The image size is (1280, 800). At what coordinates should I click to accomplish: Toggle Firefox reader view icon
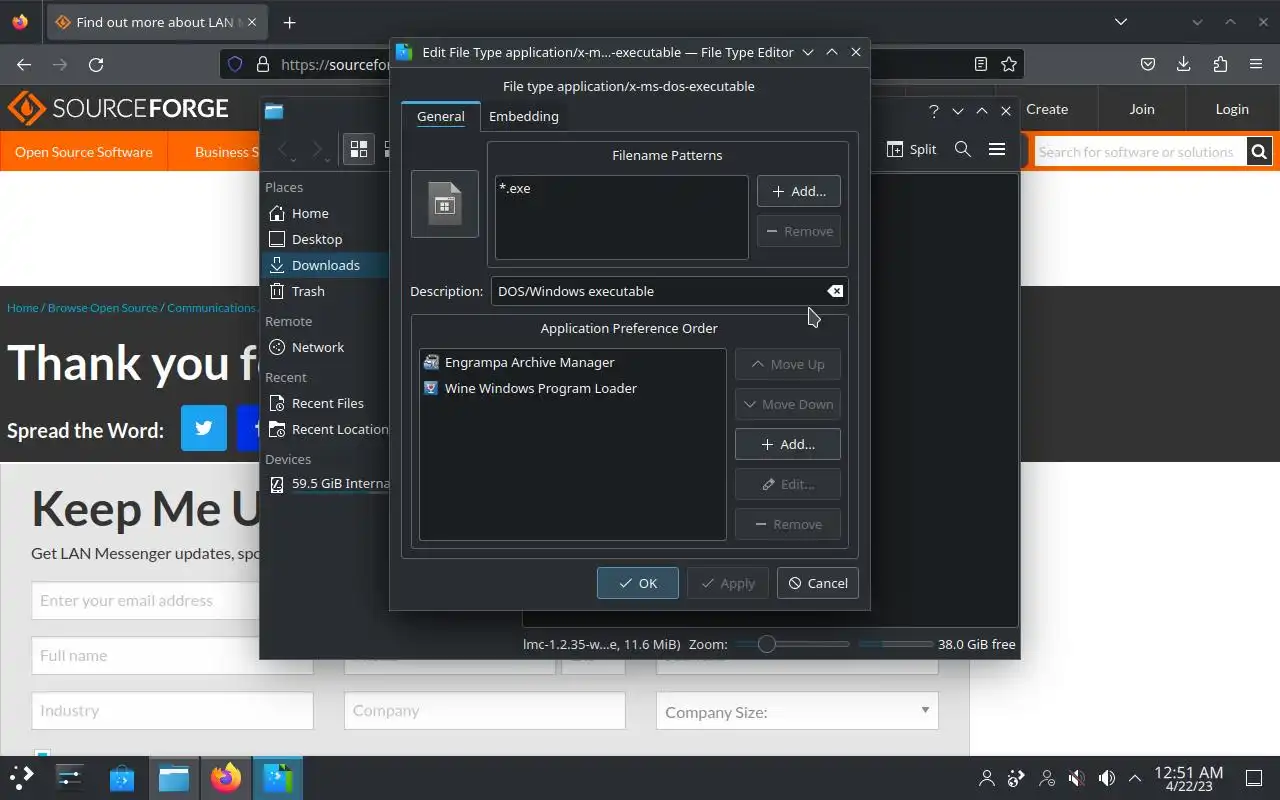981,64
